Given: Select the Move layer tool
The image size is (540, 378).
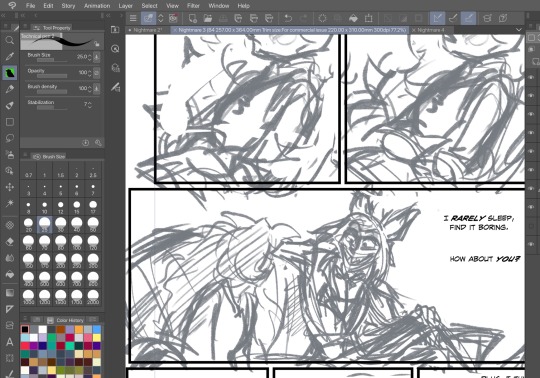Looking at the screenshot, I should pyautogui.click(x=10, y=187).
